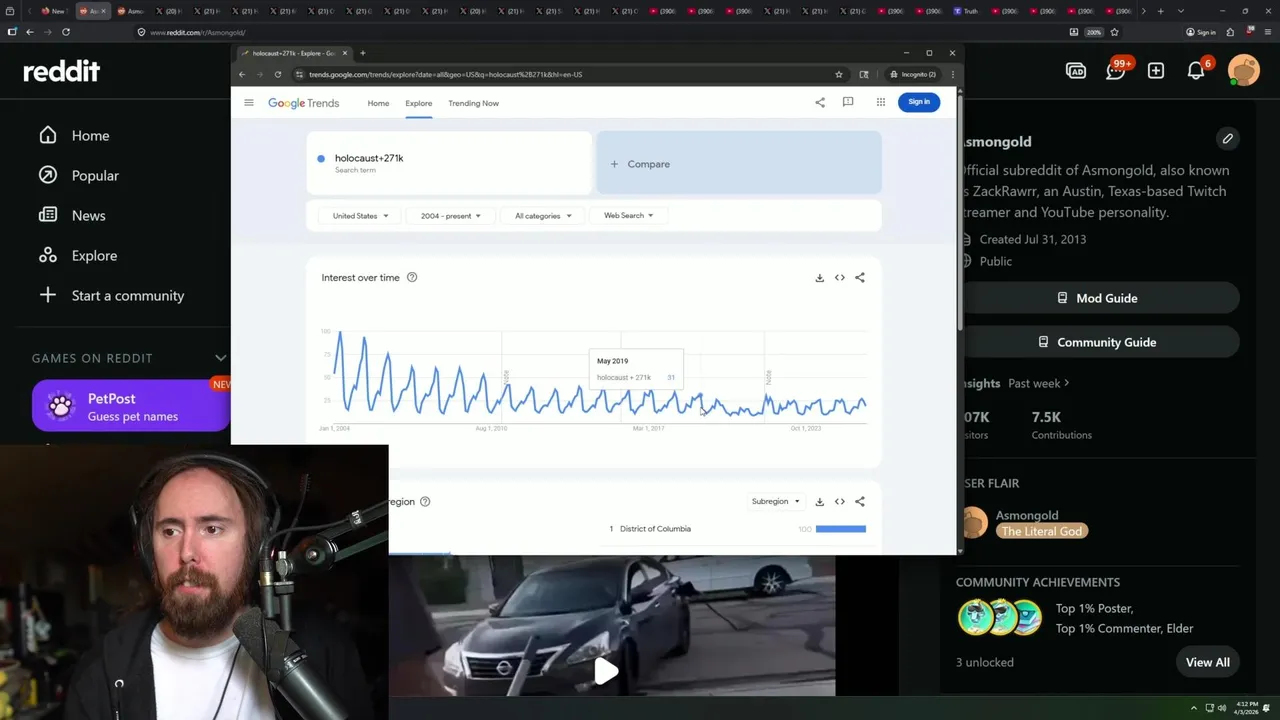Open Reddit notifications bell

click(1196, 70)
